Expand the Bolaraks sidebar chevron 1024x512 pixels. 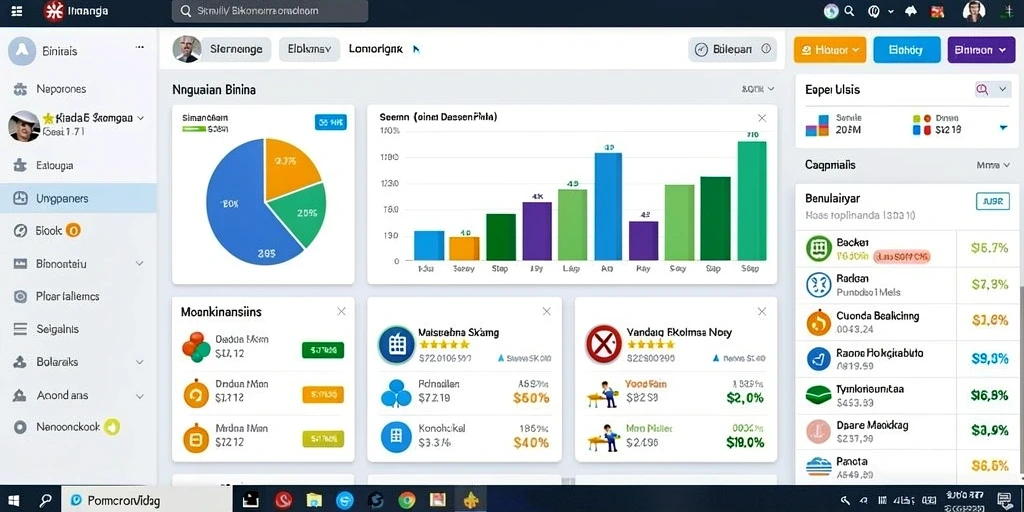pyautogui.click(x=139, y=362)
